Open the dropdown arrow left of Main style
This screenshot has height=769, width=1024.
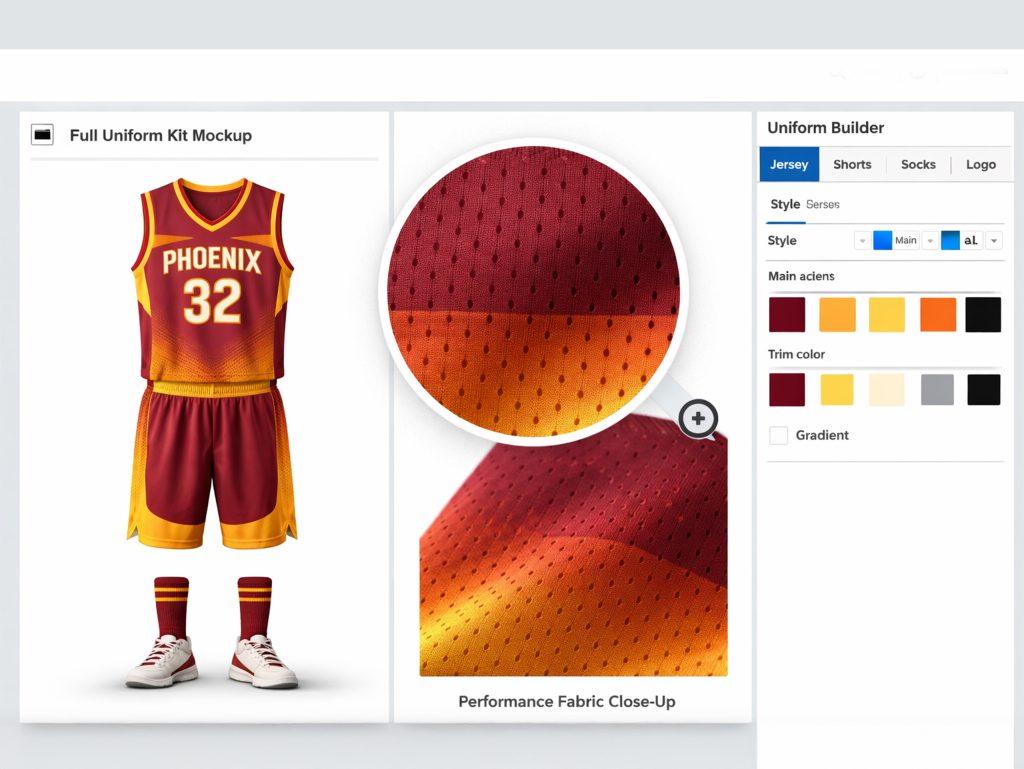pyautogui.click(x=862, y=241)
